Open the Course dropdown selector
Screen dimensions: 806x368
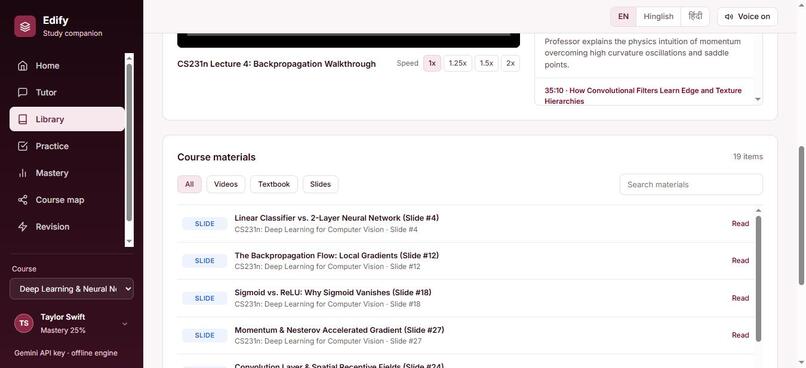pyautogui.click(x=71, y=289)
